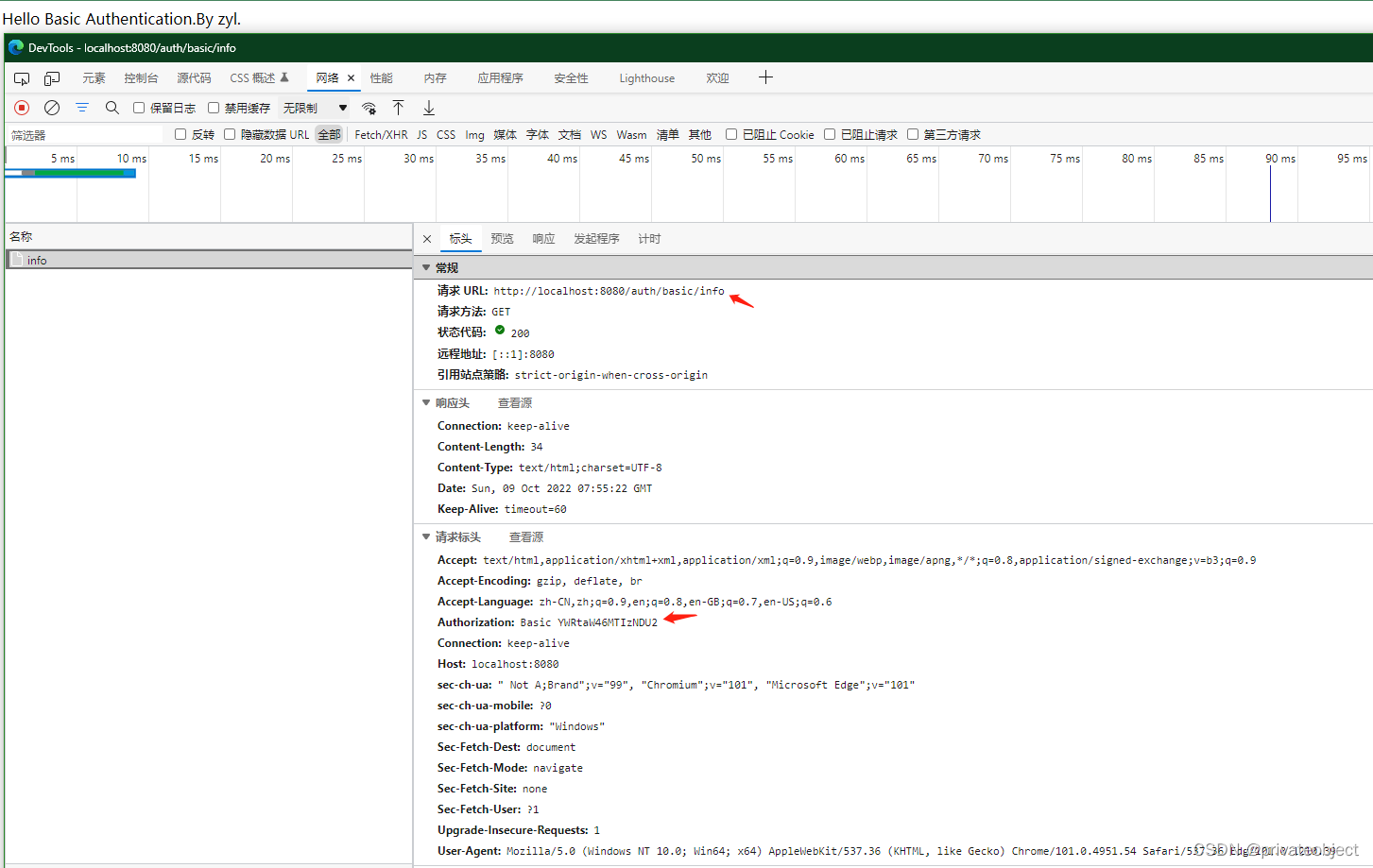
Task: Enable 禁用缓存 checkbox
Action: [214, 108]
